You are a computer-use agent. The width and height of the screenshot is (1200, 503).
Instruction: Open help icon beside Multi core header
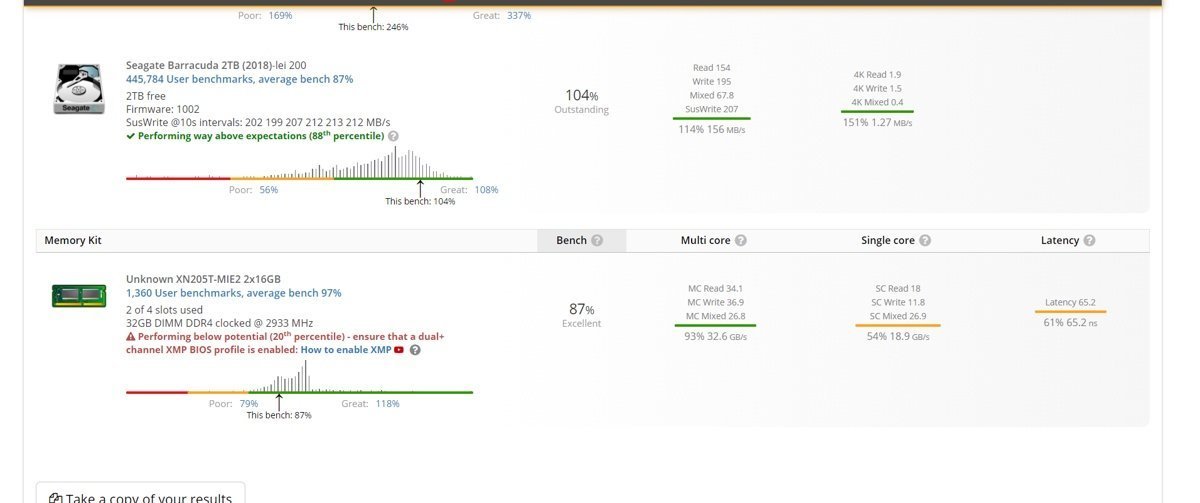click(x=741, y=241)
